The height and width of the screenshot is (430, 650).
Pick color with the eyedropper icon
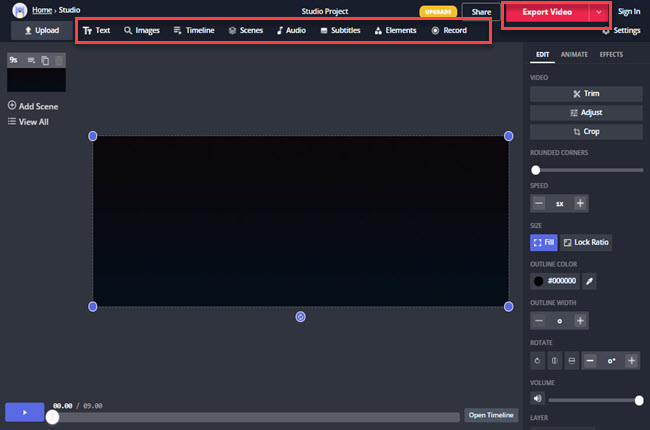click(589, 281)
